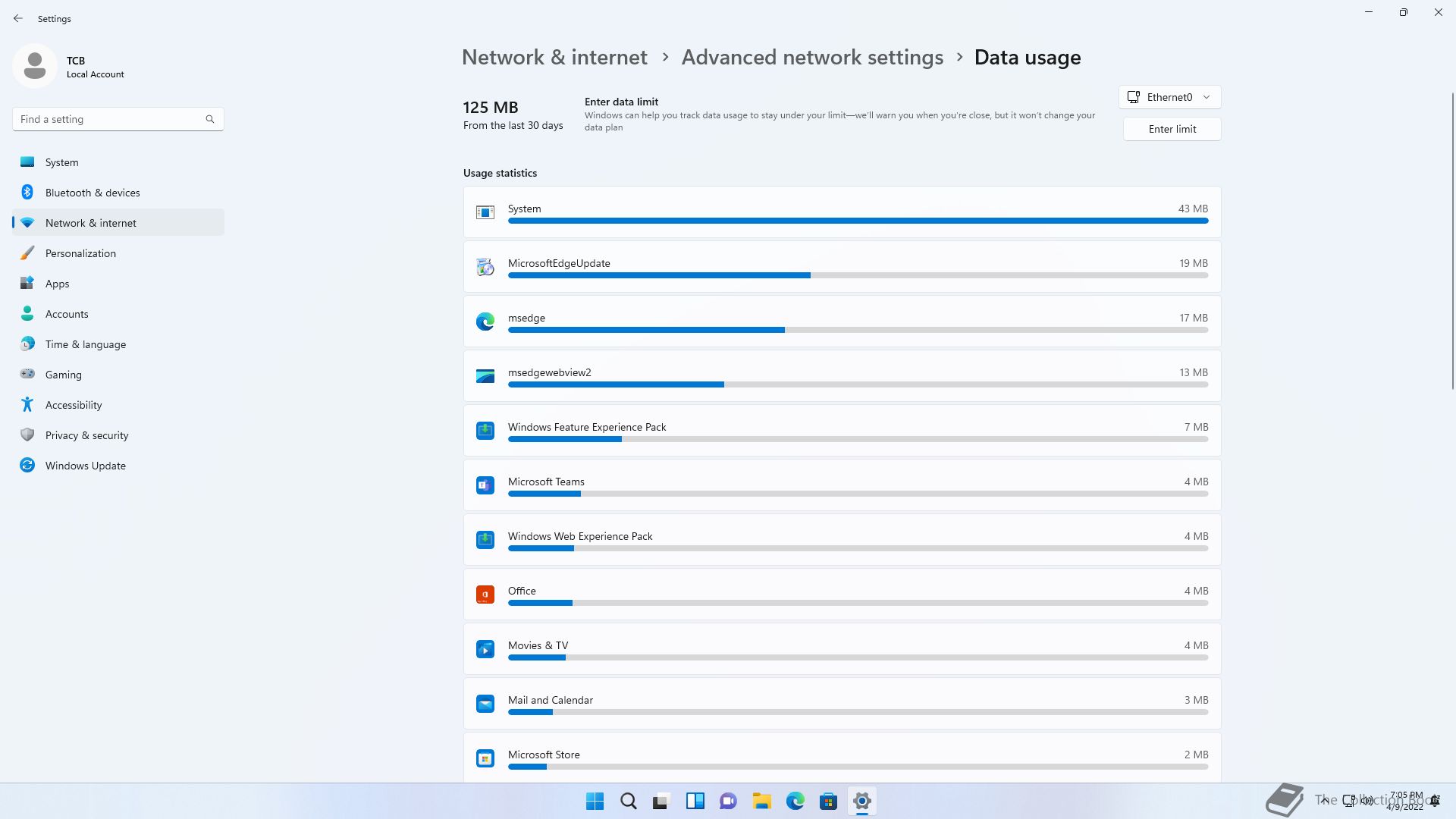Click the TCB user avatar icon
The height and width of the screenshot is (819, 1456).
35,66
